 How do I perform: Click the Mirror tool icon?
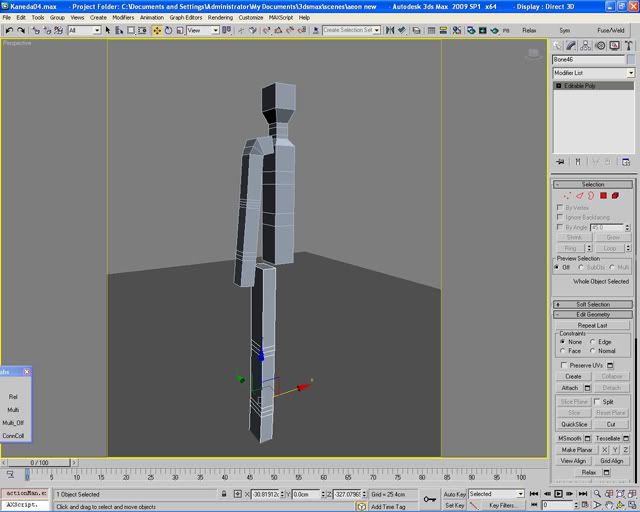click(x=390, y=30)
